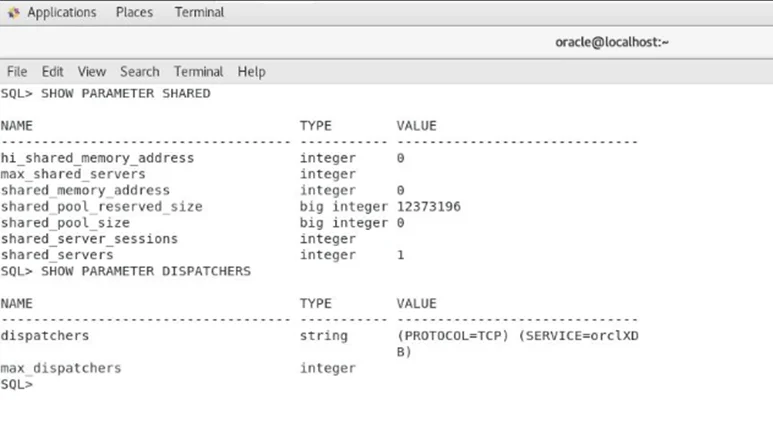
Task: Click the max_shared_servers row name
Action: click(73, 174)
